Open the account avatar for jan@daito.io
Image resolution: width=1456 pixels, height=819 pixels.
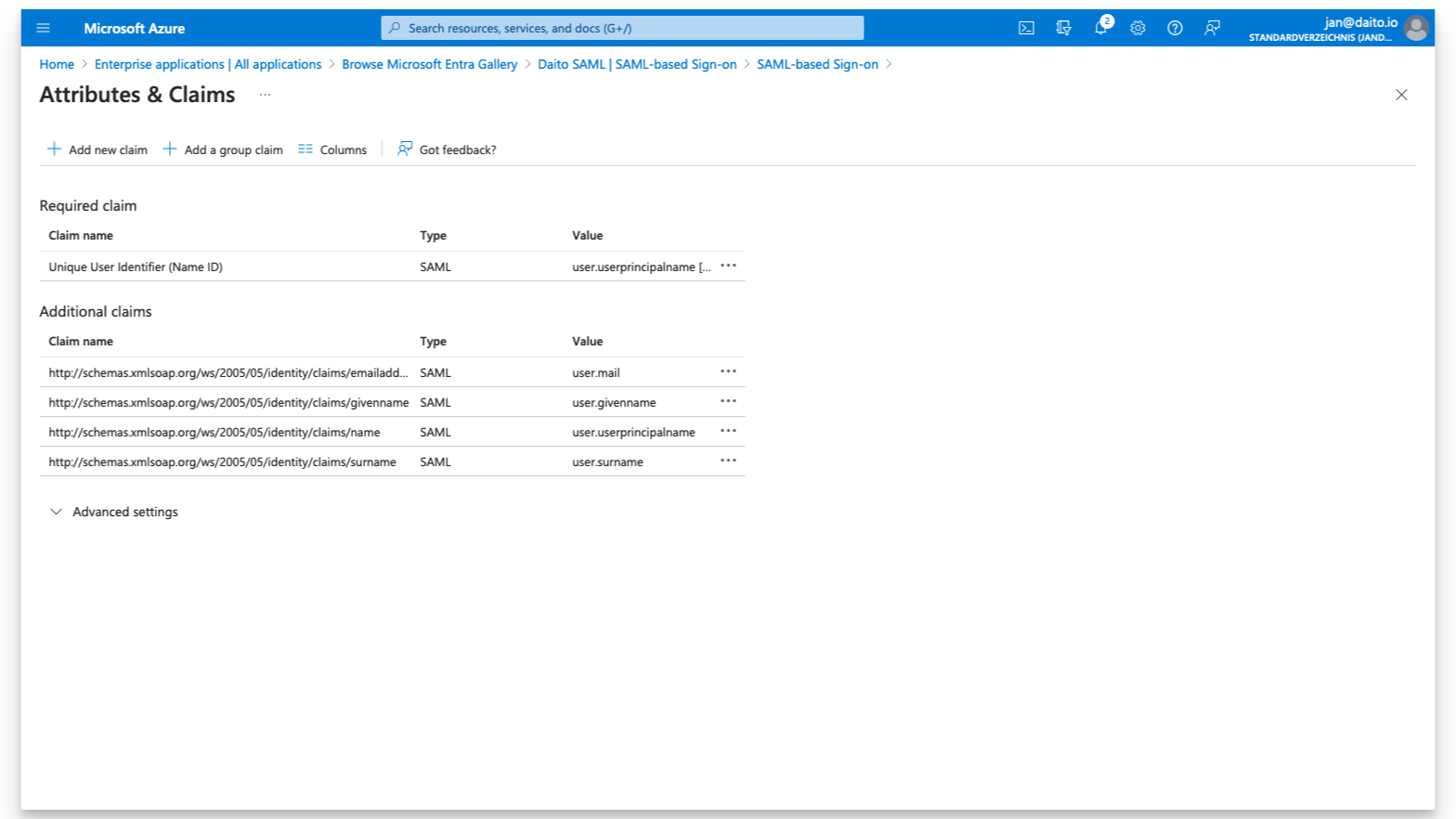[x=1416, y=28]
